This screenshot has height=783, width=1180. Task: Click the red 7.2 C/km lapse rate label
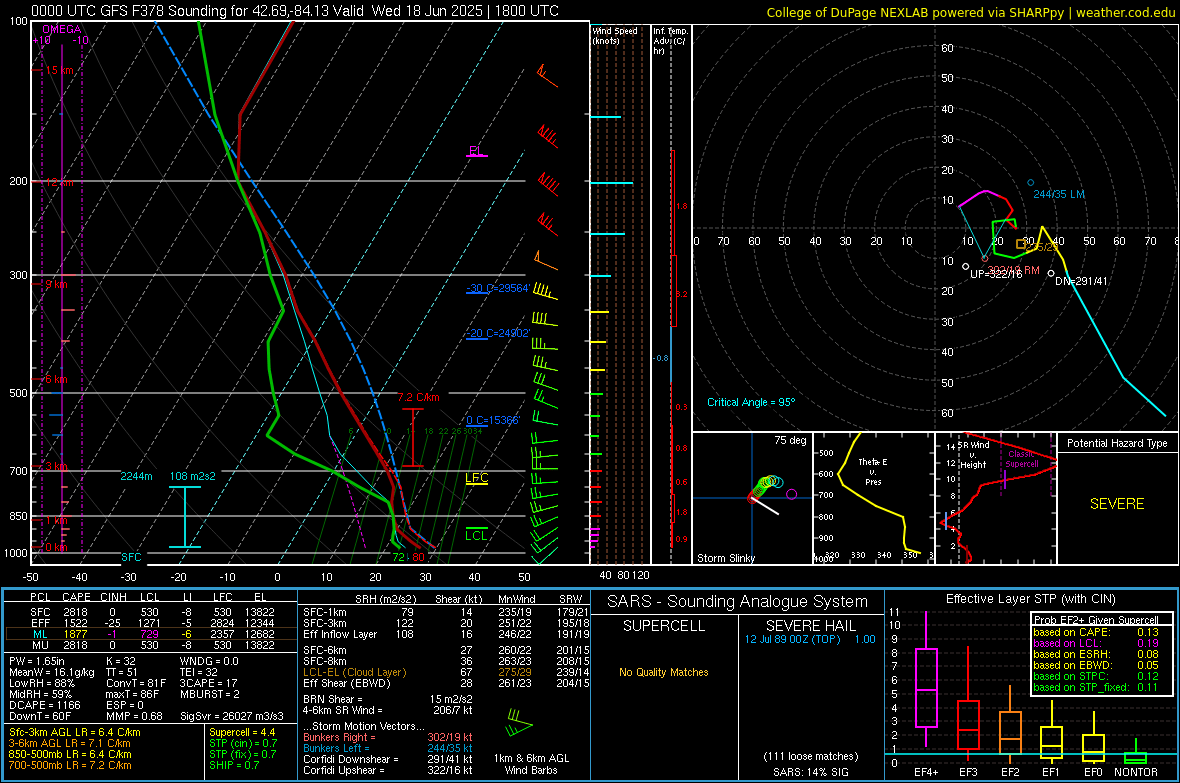click(418, 398)
